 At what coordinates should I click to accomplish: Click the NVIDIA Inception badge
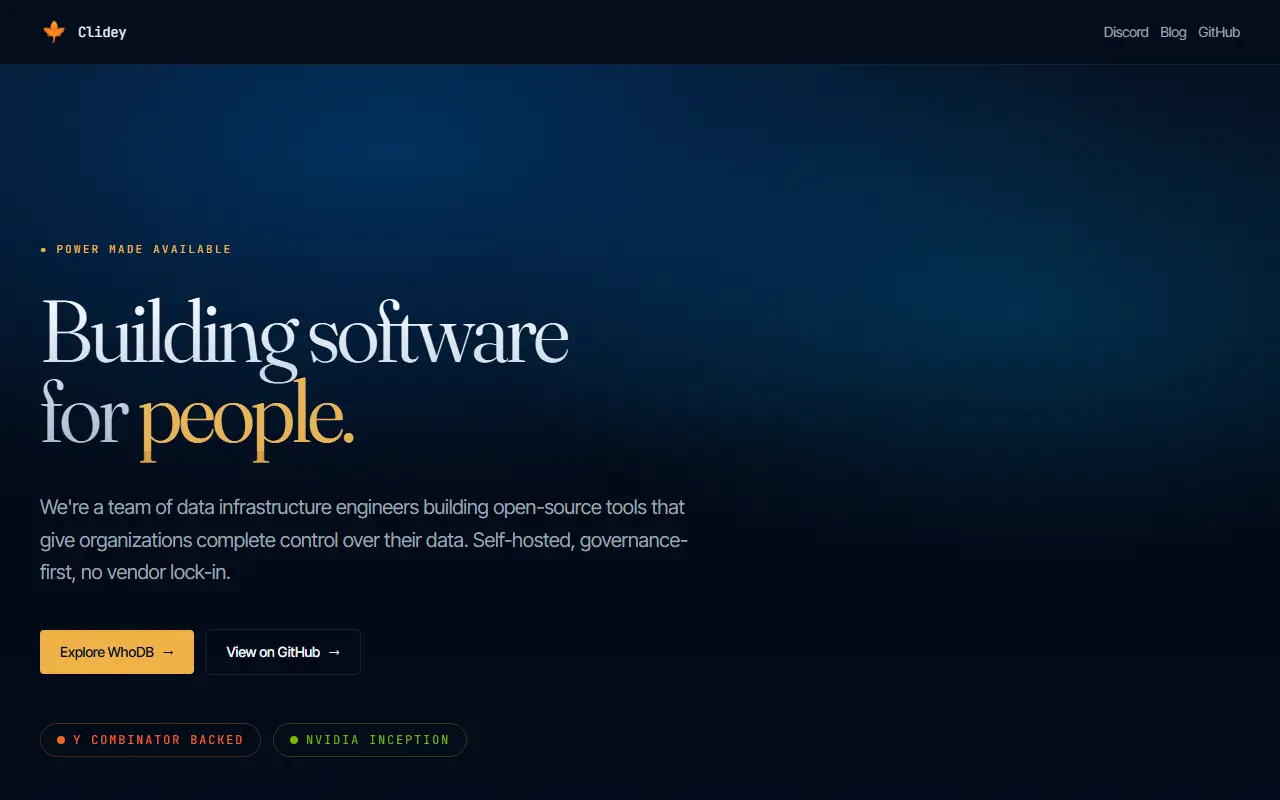[370, 740]
